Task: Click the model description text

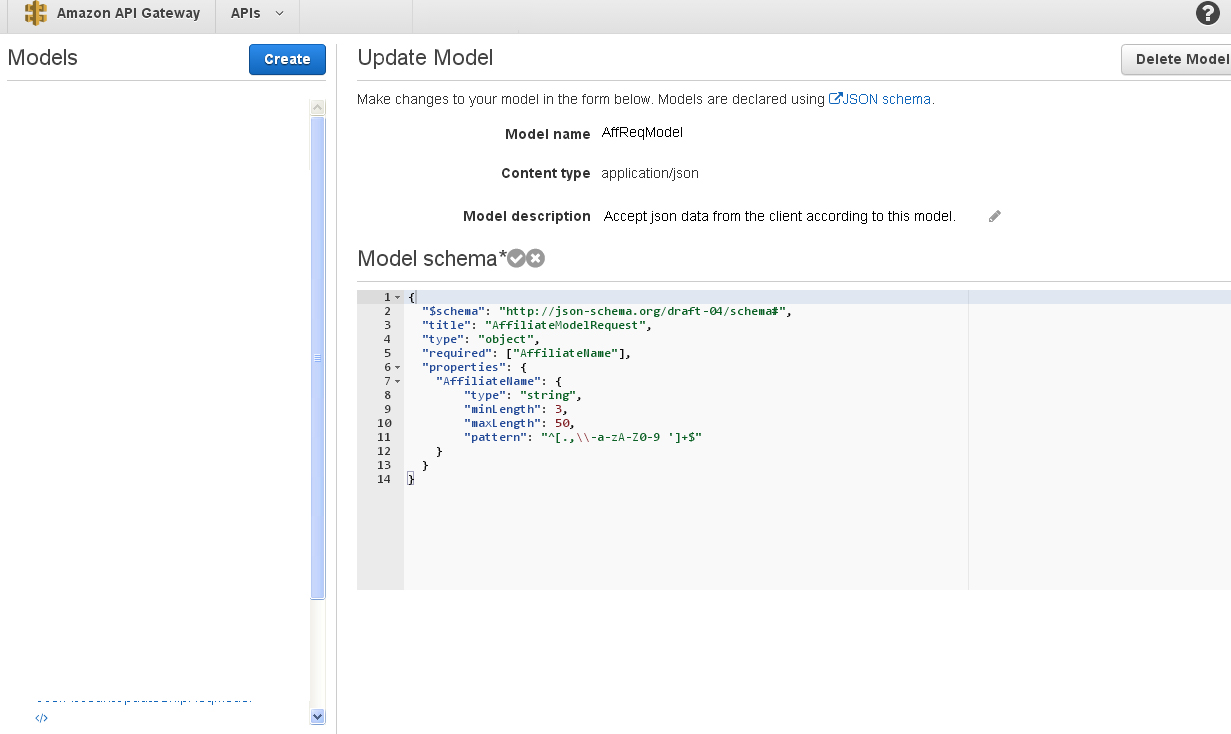Action: pos(780,216)
